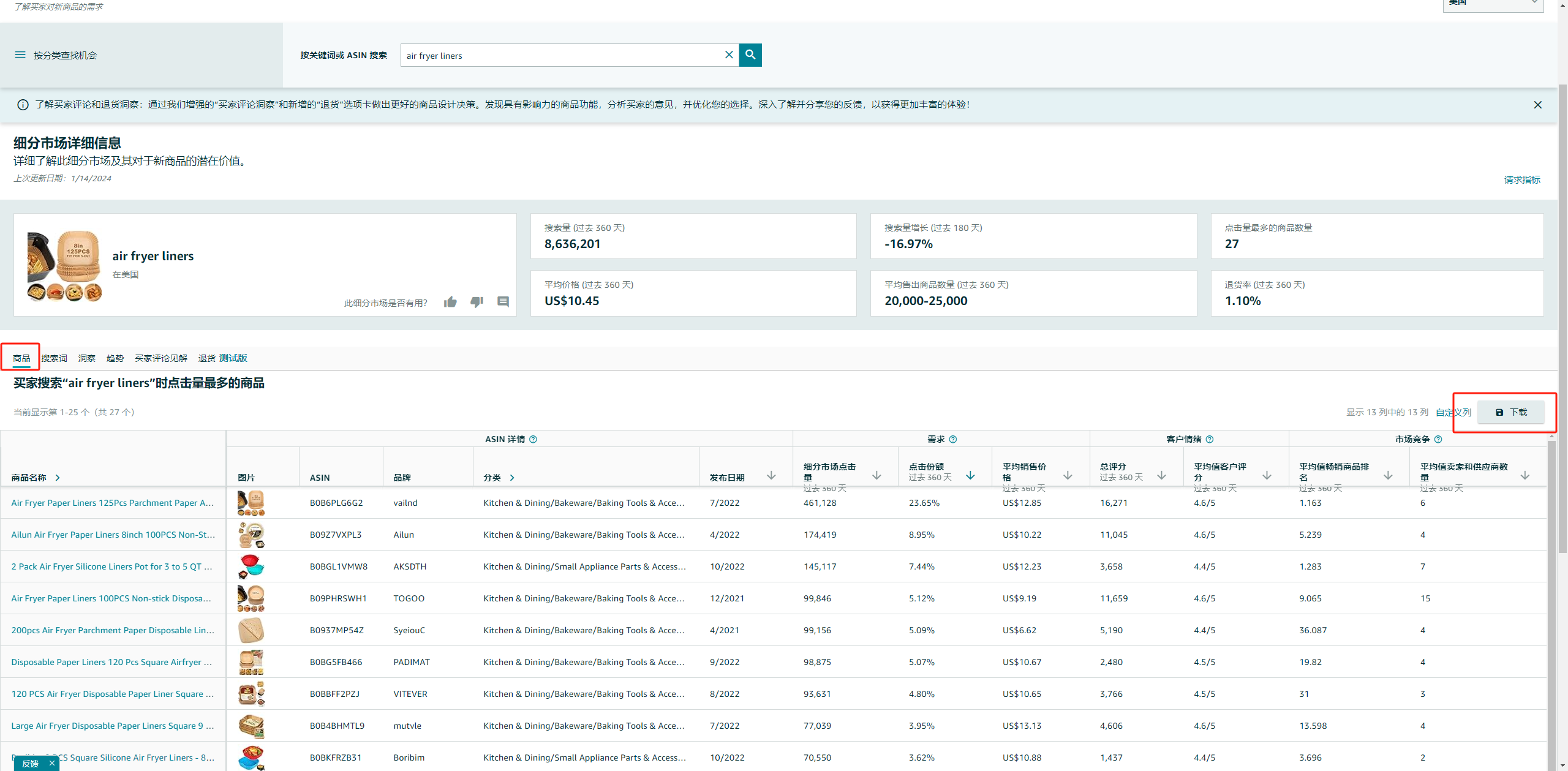Expand the 分类 header chevron
Viewport: 1568px width, 771px height.
point(511,478)
